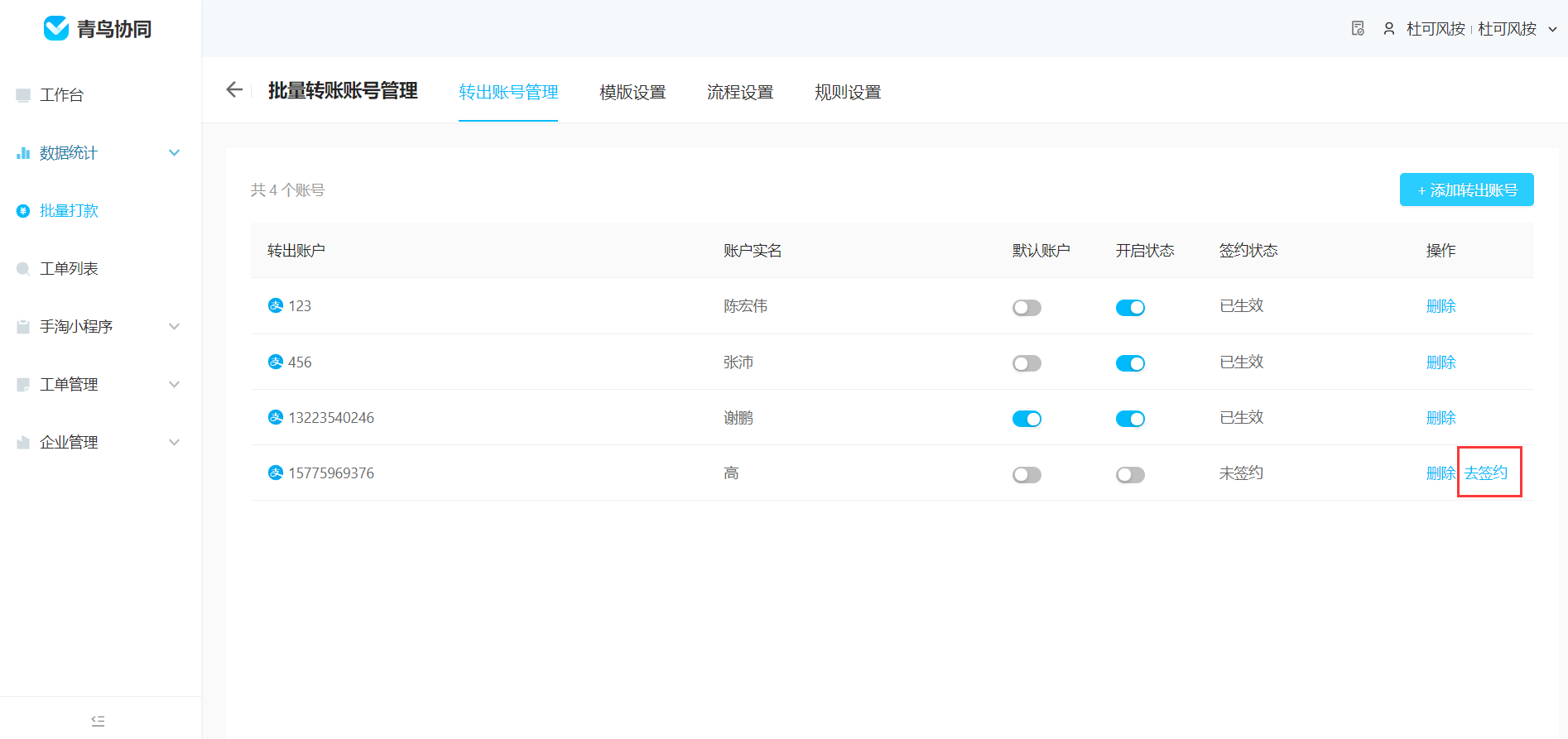Expand the 数据统计 menu chevron
This screenshot has height=739, width=1568.
tap(174, 153)
